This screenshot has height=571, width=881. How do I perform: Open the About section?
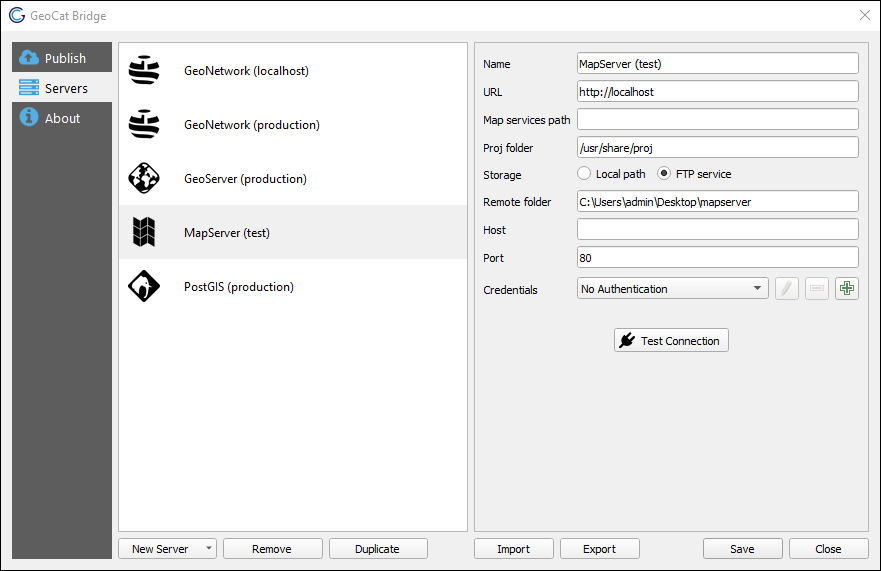pyautogui.click(x=62, y=118)
